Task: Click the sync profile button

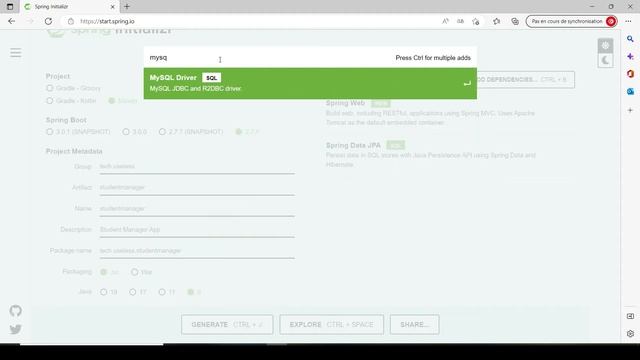Action: [571, 21]
